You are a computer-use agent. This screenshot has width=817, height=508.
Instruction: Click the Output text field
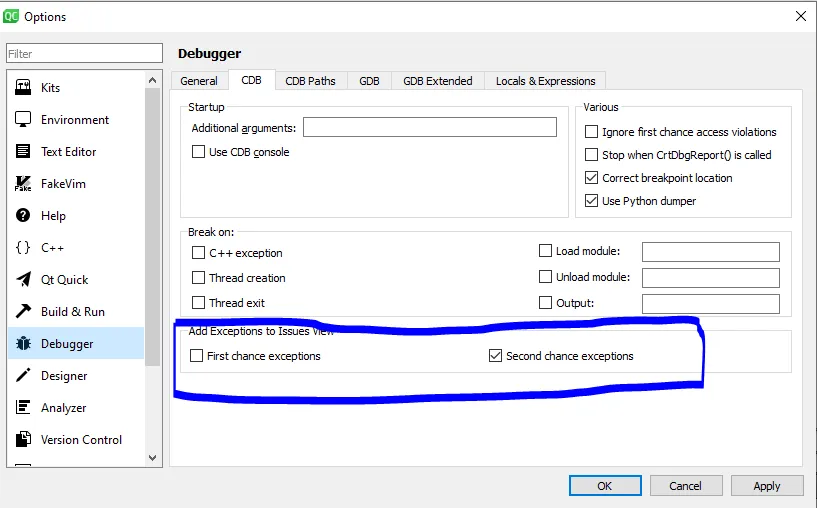click(711, 304)
